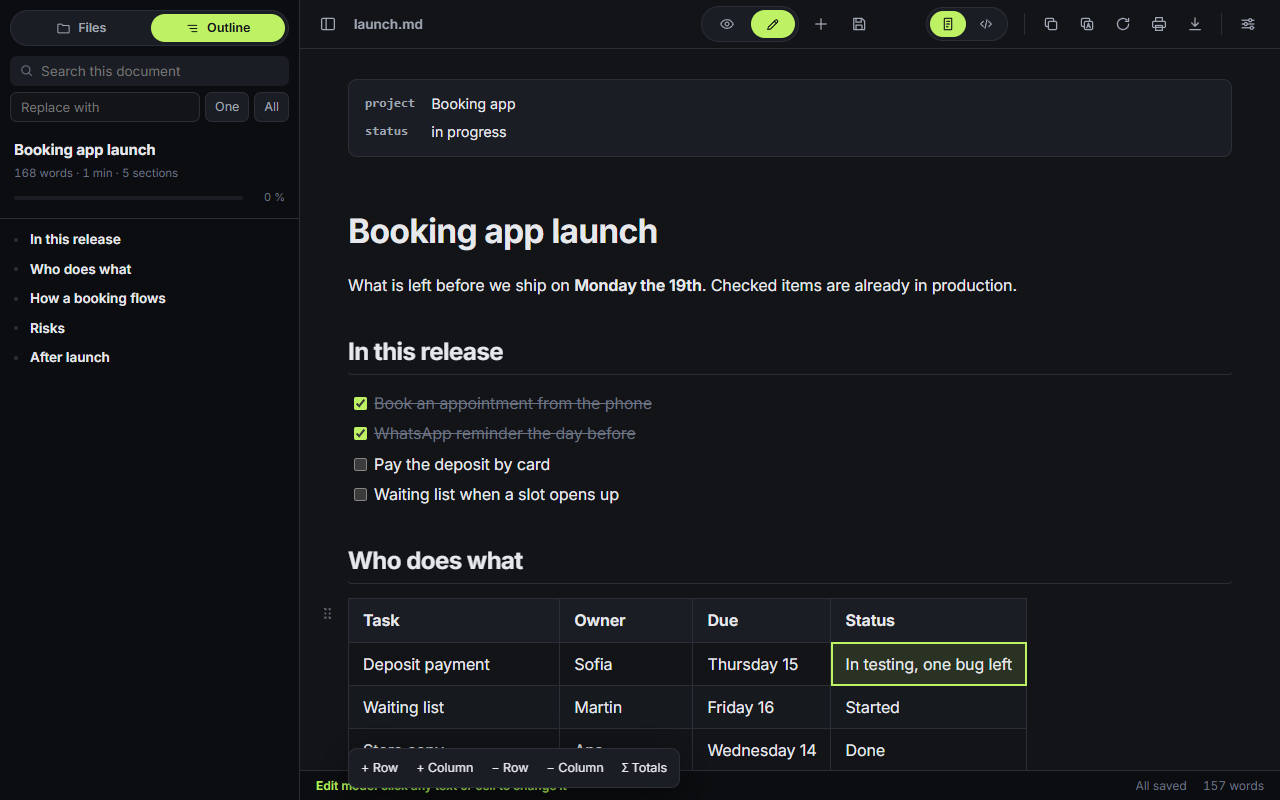Activate the pencil edit mode button

pos(773,24)
